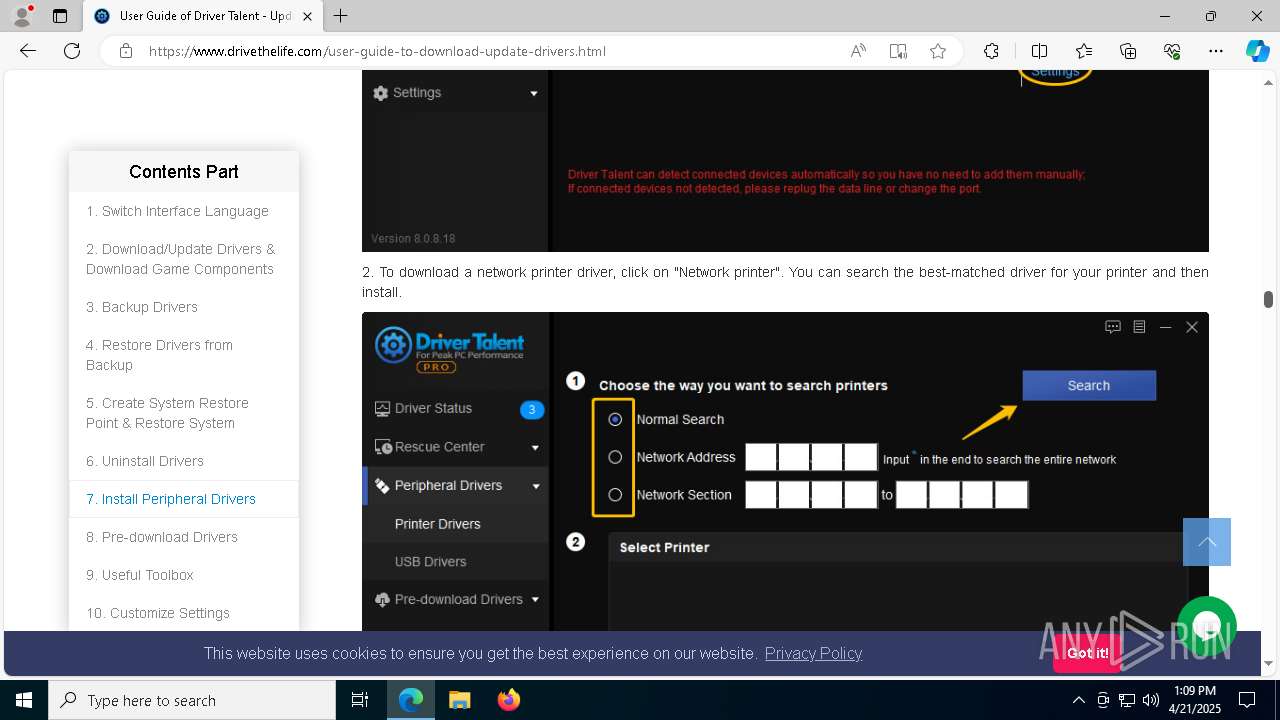Click the green chat bubble icon
This screenshot has width=1280, height=720.
pos(1207,625)
